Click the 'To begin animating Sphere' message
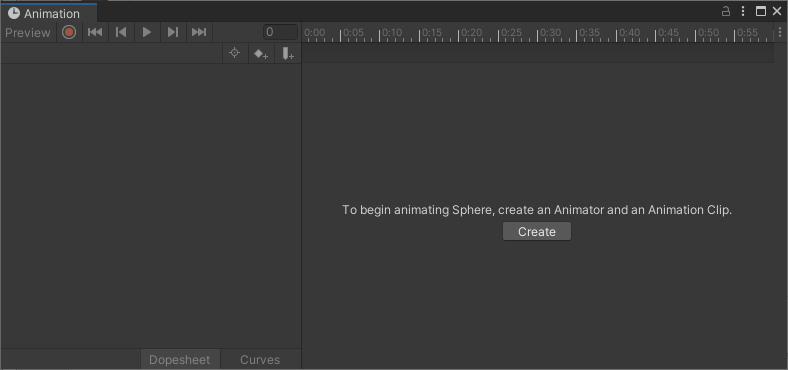Image resolution: width=788 pixels, height=370 pixels. [x=537, y=210]
